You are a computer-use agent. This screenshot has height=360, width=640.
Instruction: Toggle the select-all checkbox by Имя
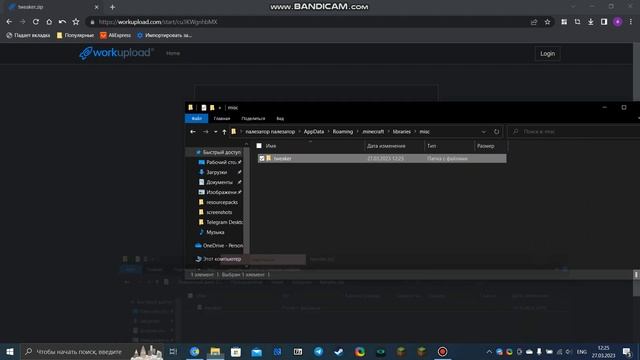point(259,146)
